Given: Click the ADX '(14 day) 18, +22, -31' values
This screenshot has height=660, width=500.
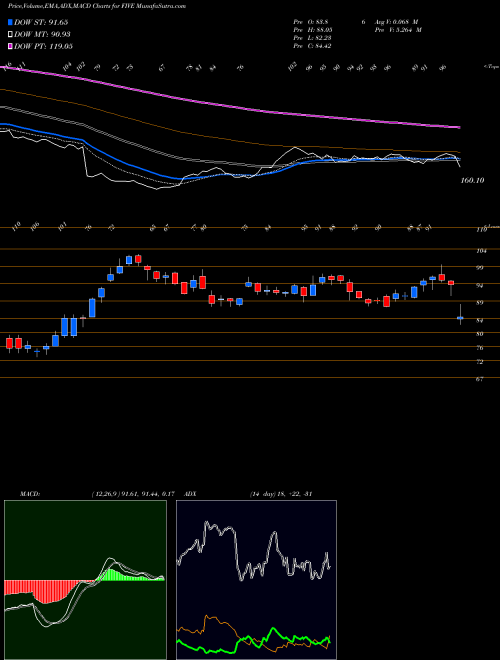Looking at the screenshot, I should point(280,494).
